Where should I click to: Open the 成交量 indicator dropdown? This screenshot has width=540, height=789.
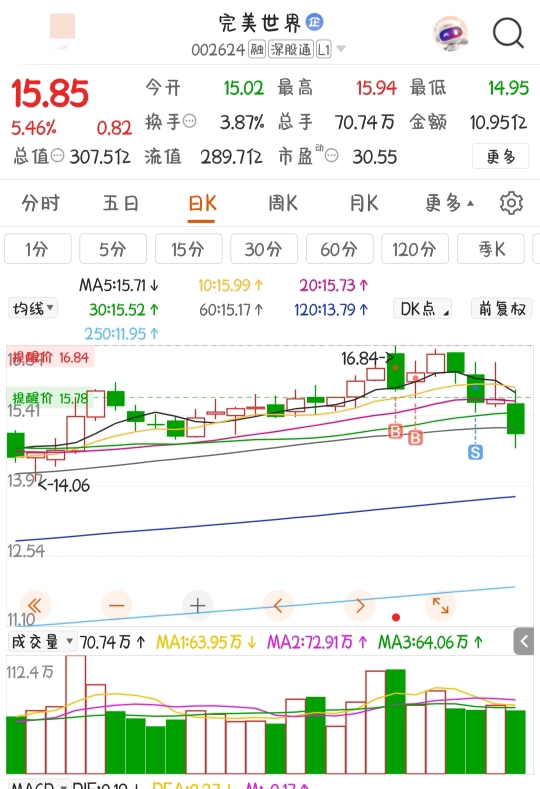click(x=43, y=642)
